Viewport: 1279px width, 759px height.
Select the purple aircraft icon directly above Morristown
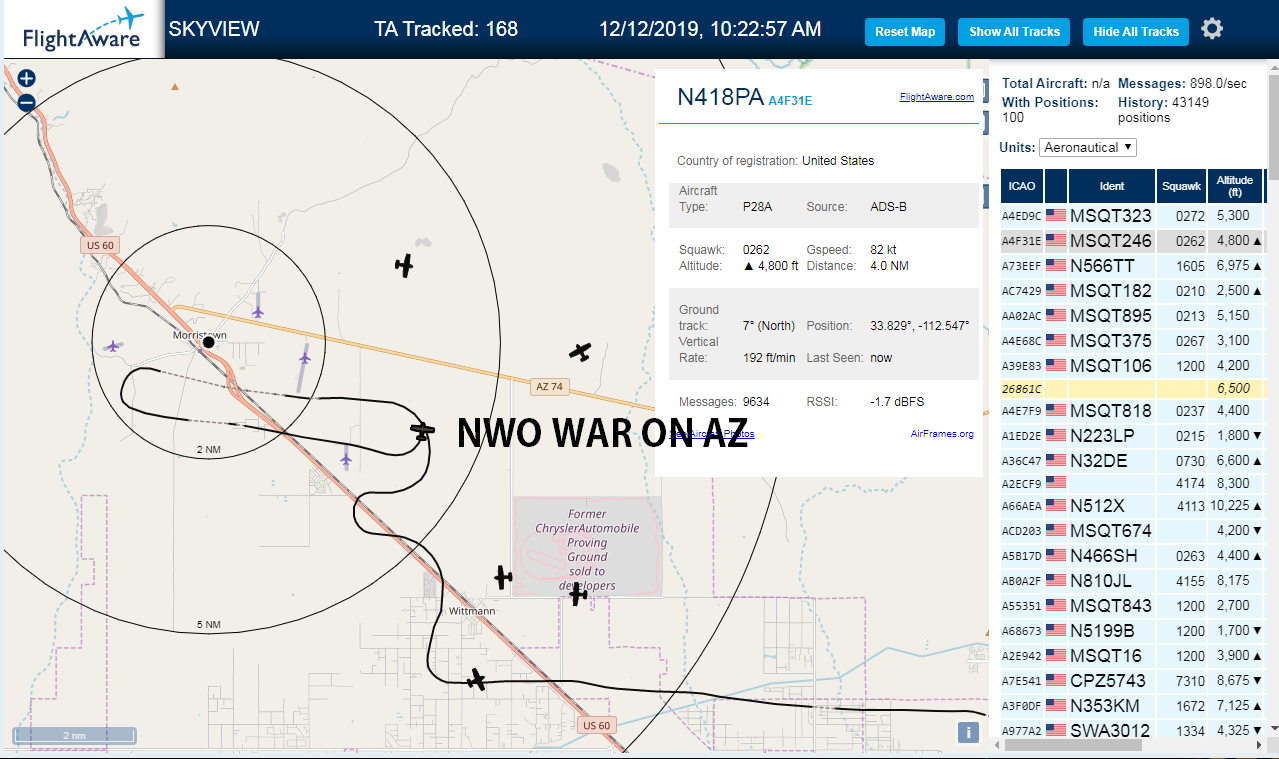tap(258, 312)
